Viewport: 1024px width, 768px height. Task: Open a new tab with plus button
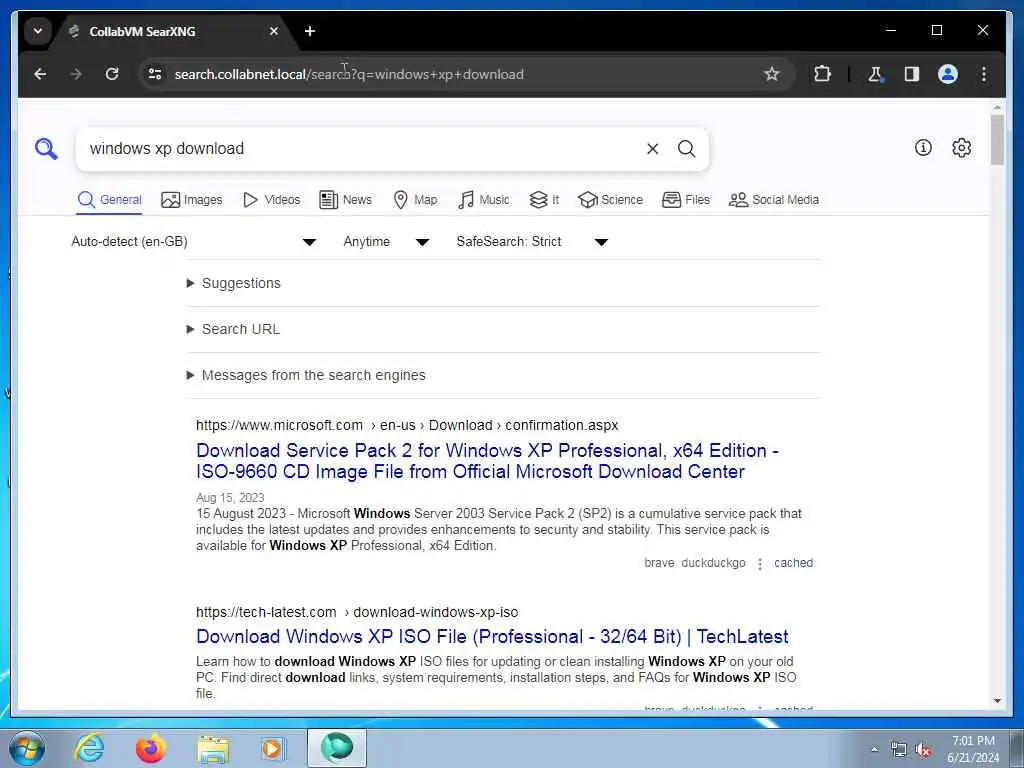(310, 31)
